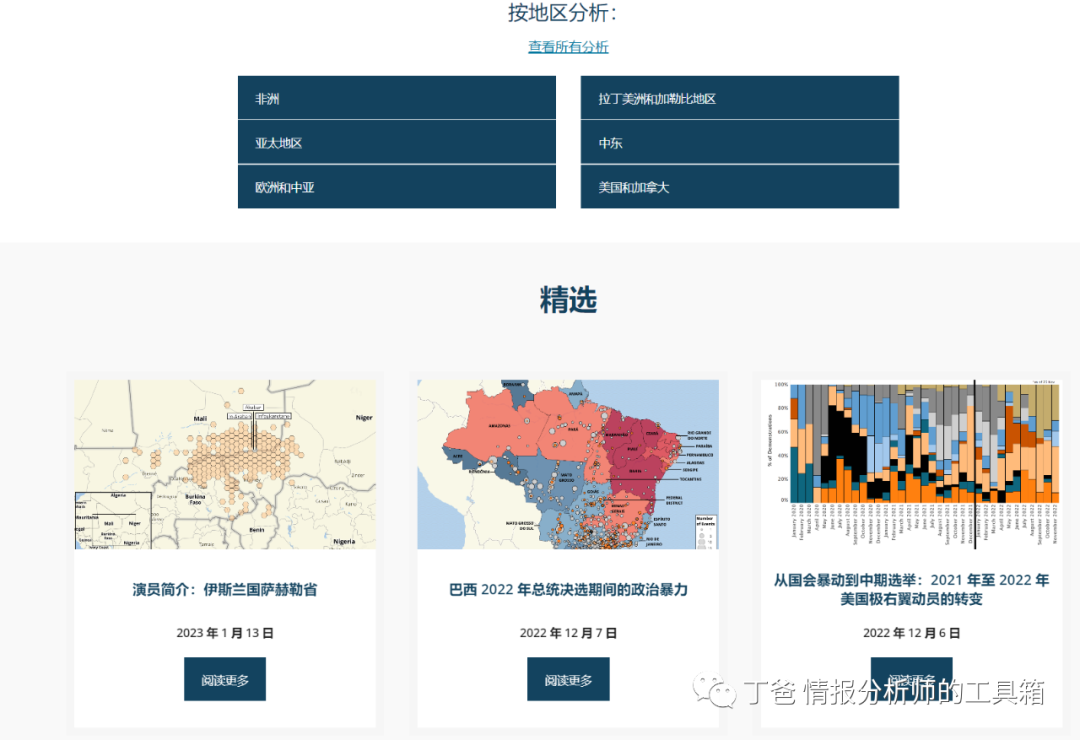The width and height of the screenshot is (1080, 740).
Task: Open the 中东 region analysis
Action: point(740,143)
